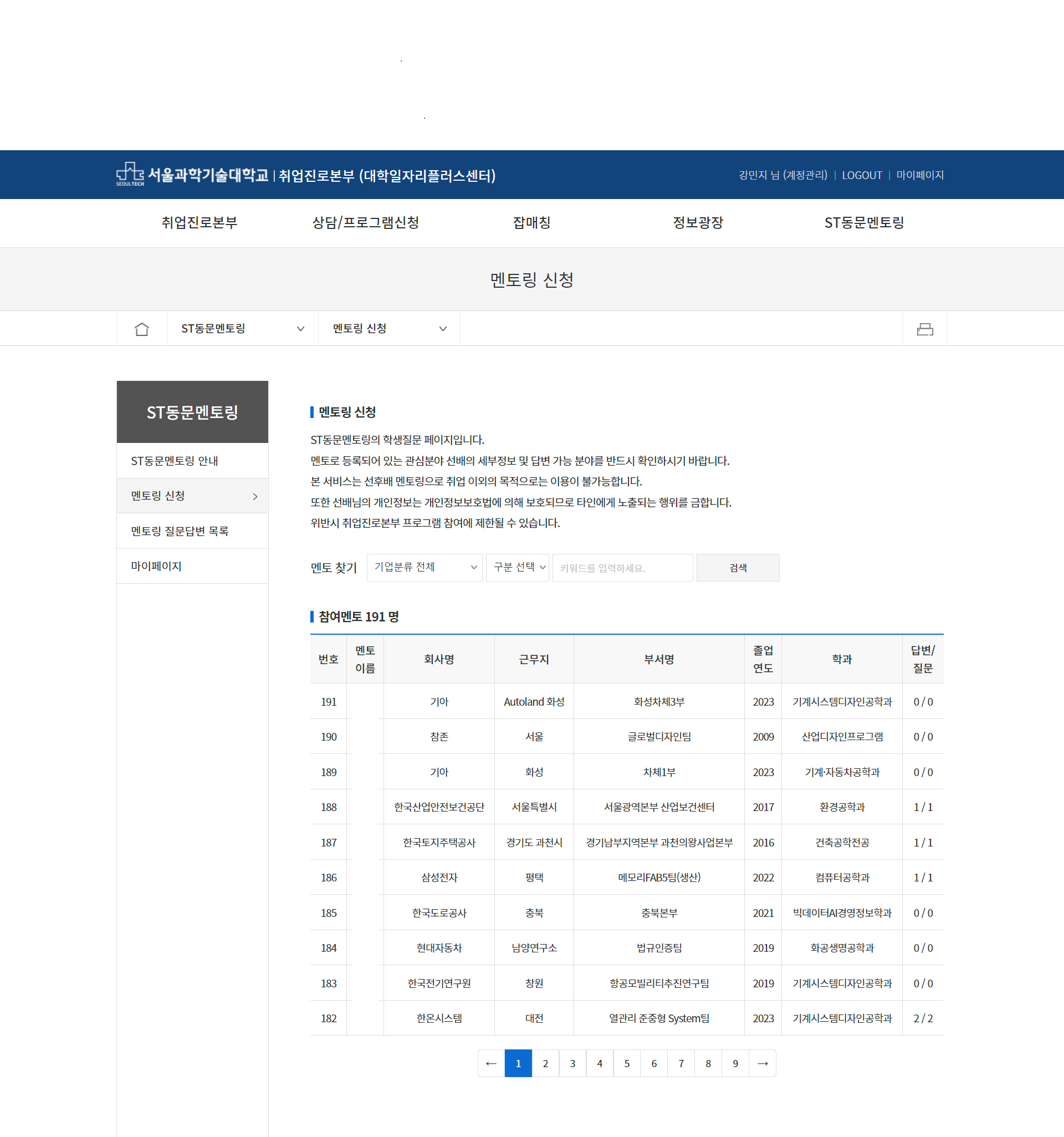The image size is (1064, 1137).
Task: Click 글로벌디자인팀 department cell
Action: pos(659,737)
